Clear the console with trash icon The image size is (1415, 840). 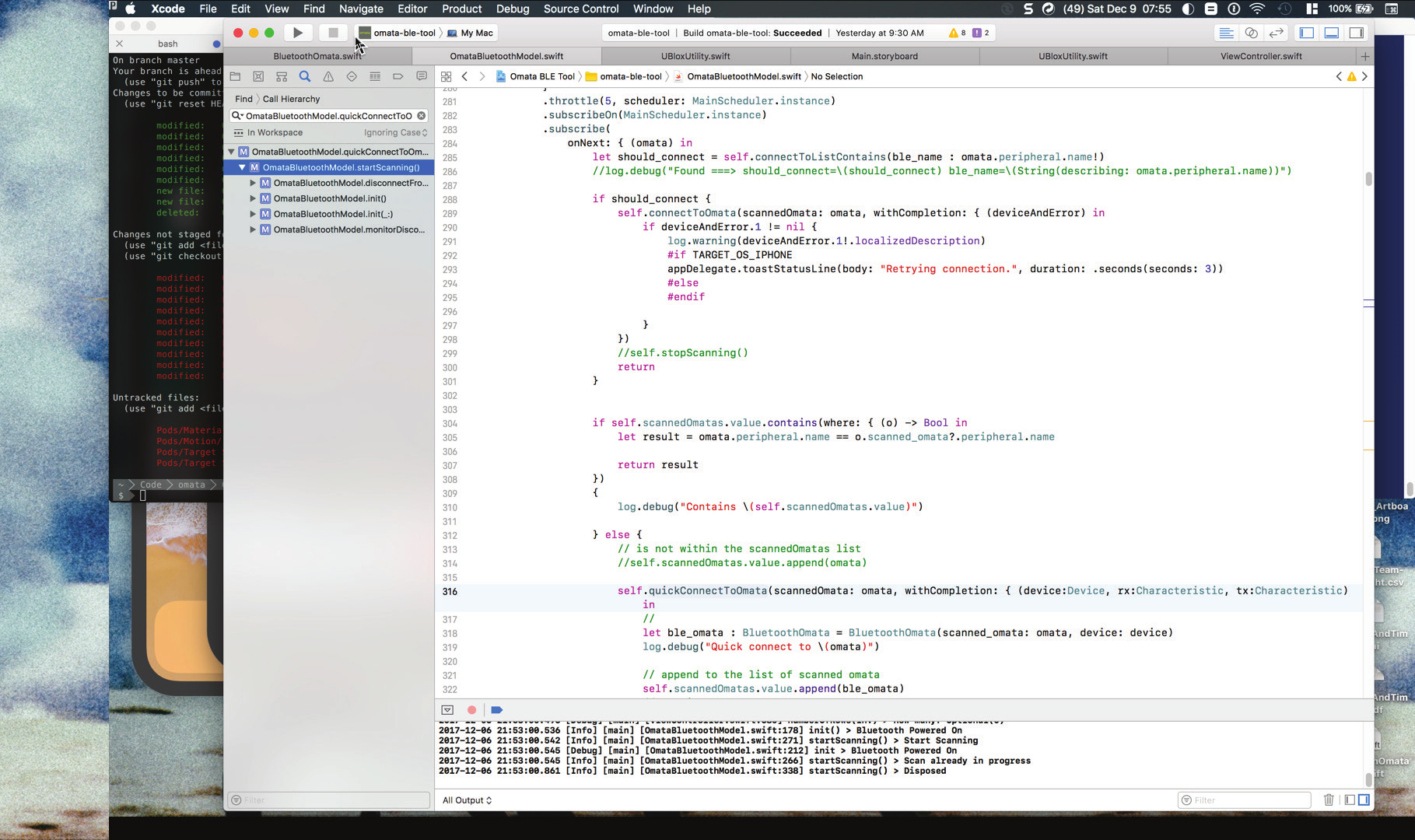click(1329, 800)
